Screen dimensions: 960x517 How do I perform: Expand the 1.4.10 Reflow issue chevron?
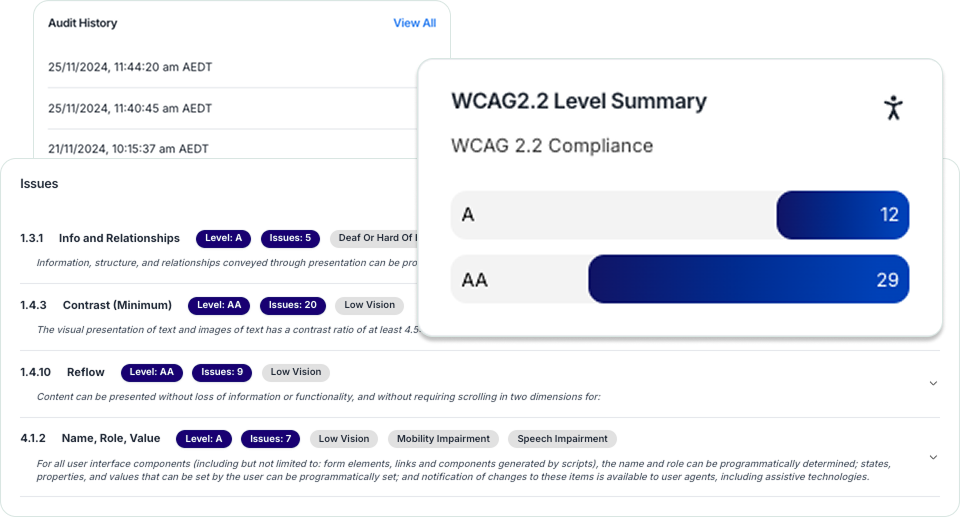point(933,383)
